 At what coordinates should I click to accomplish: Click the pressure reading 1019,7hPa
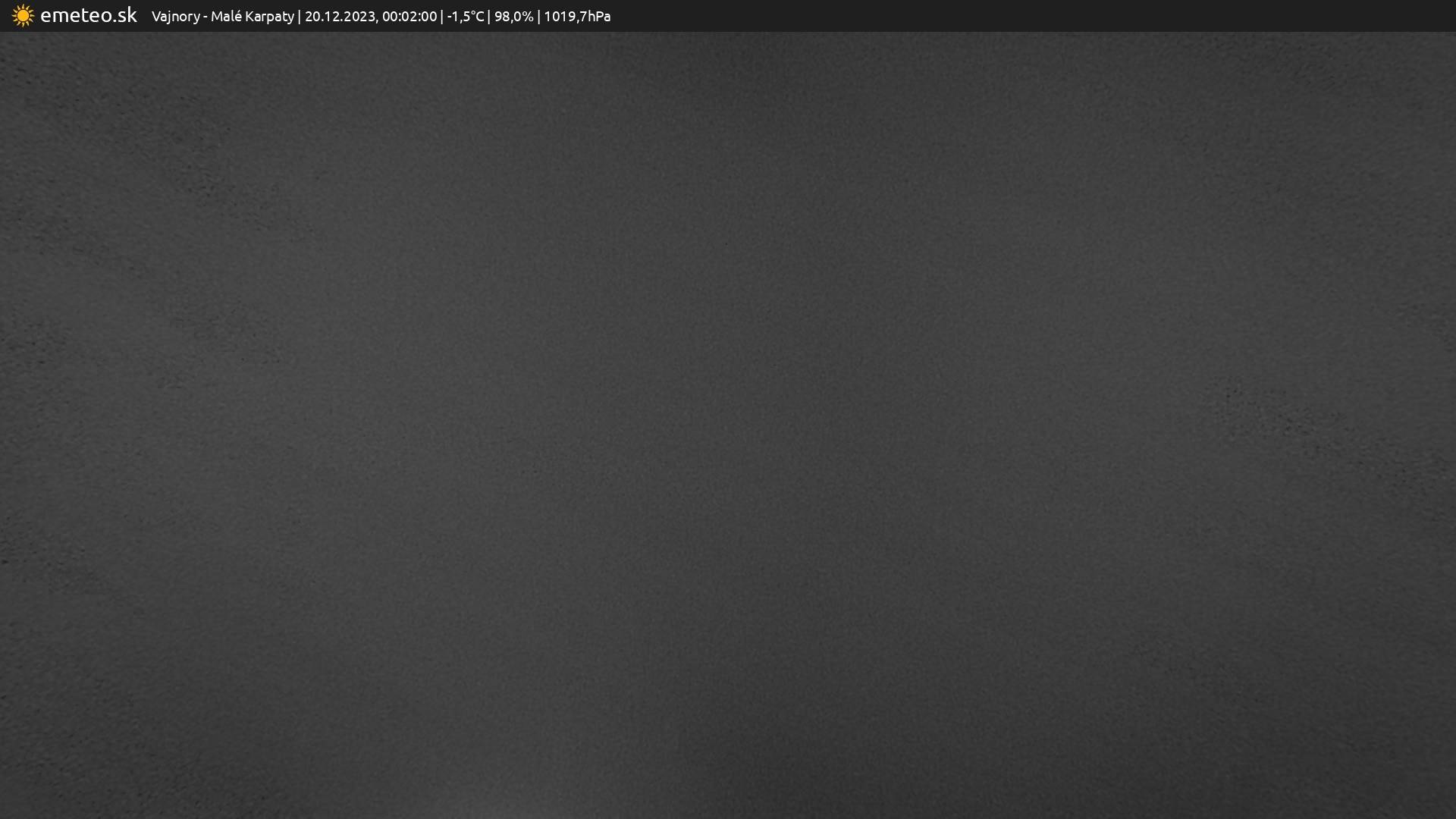pos(577,17)
